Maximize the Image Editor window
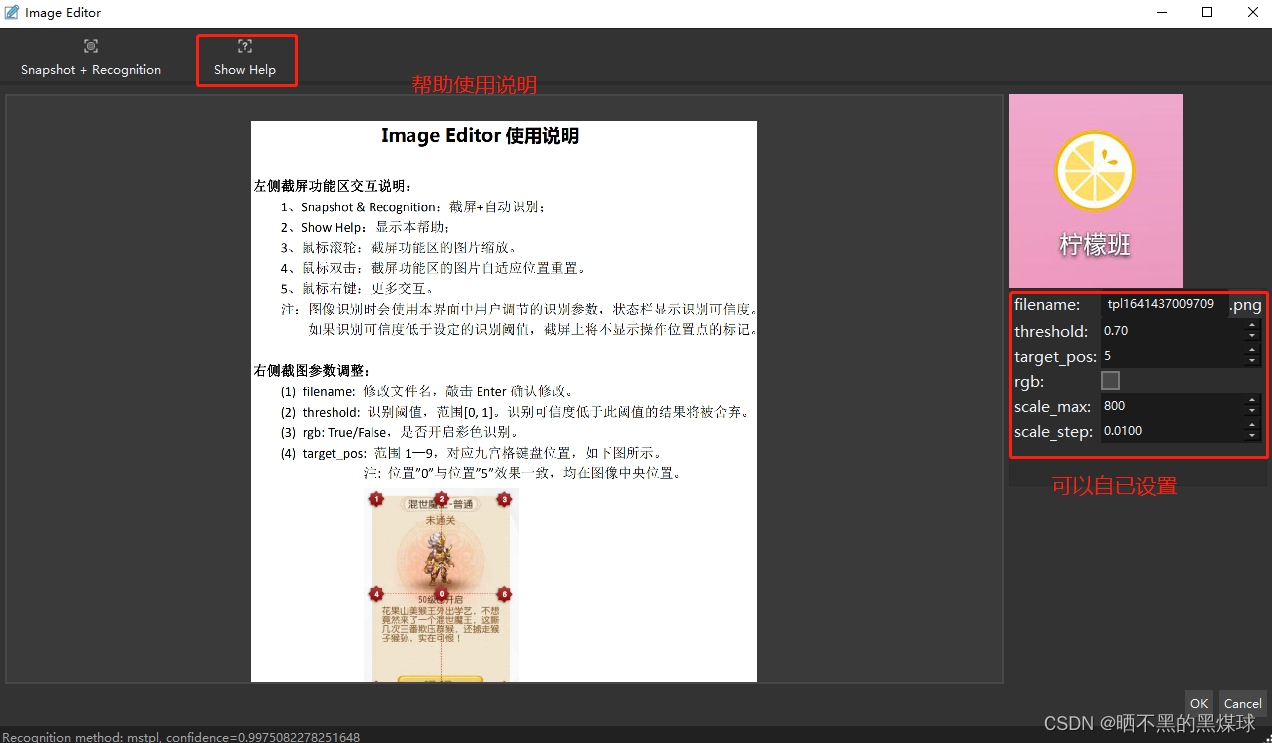The width and height of the screenshot is (1272, 743). [1207, 12]
